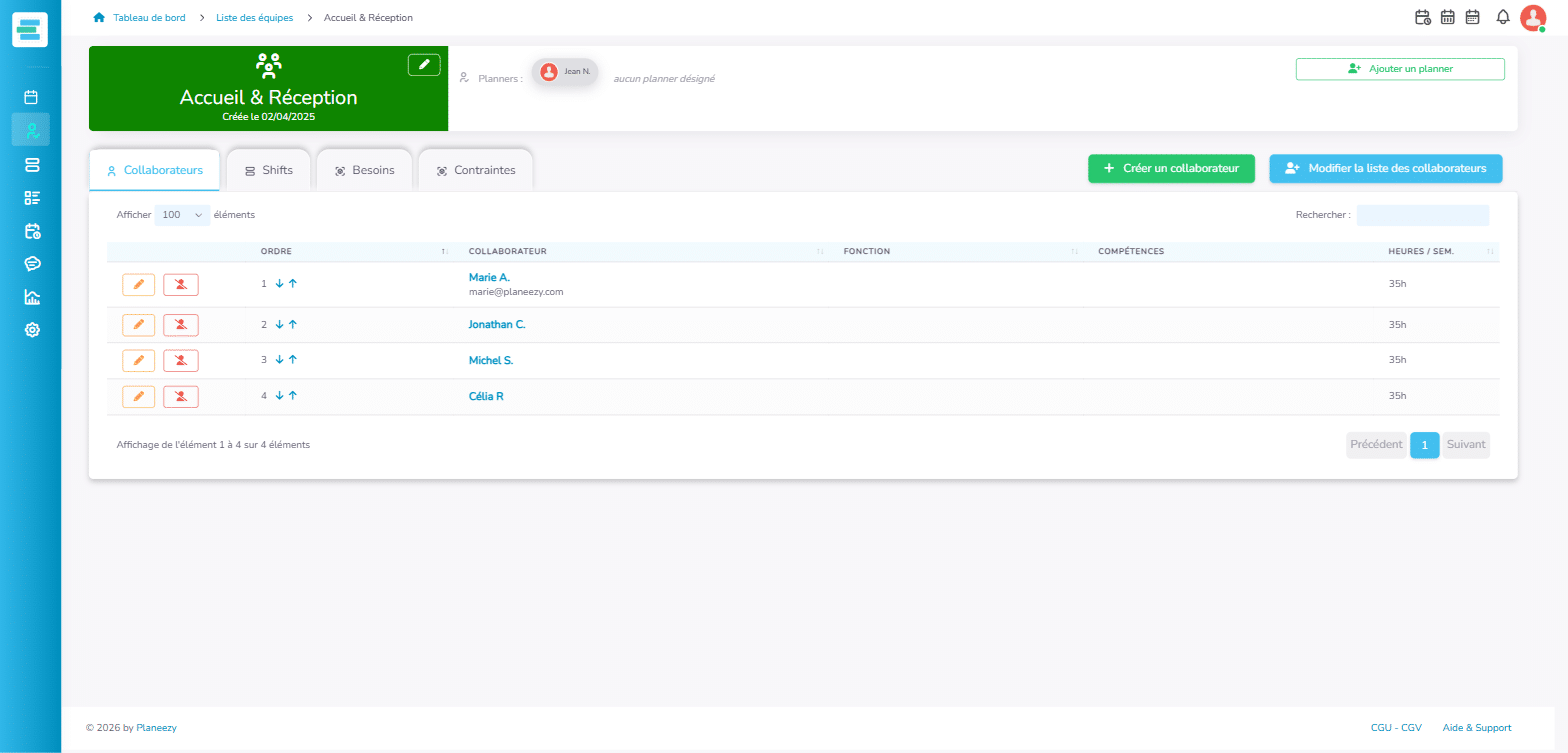Click Modifier la liste des collaborateurs
Screen dimensions: 1568x753
pos(1385,169)
